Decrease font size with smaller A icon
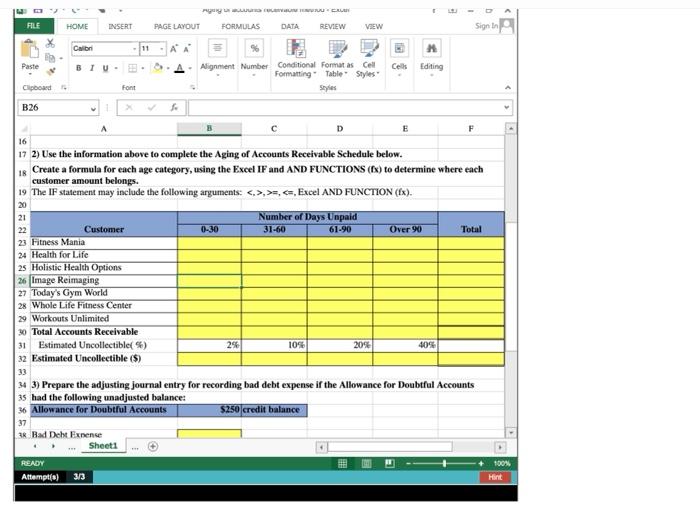Screen dimensions: 700x512 187,49
